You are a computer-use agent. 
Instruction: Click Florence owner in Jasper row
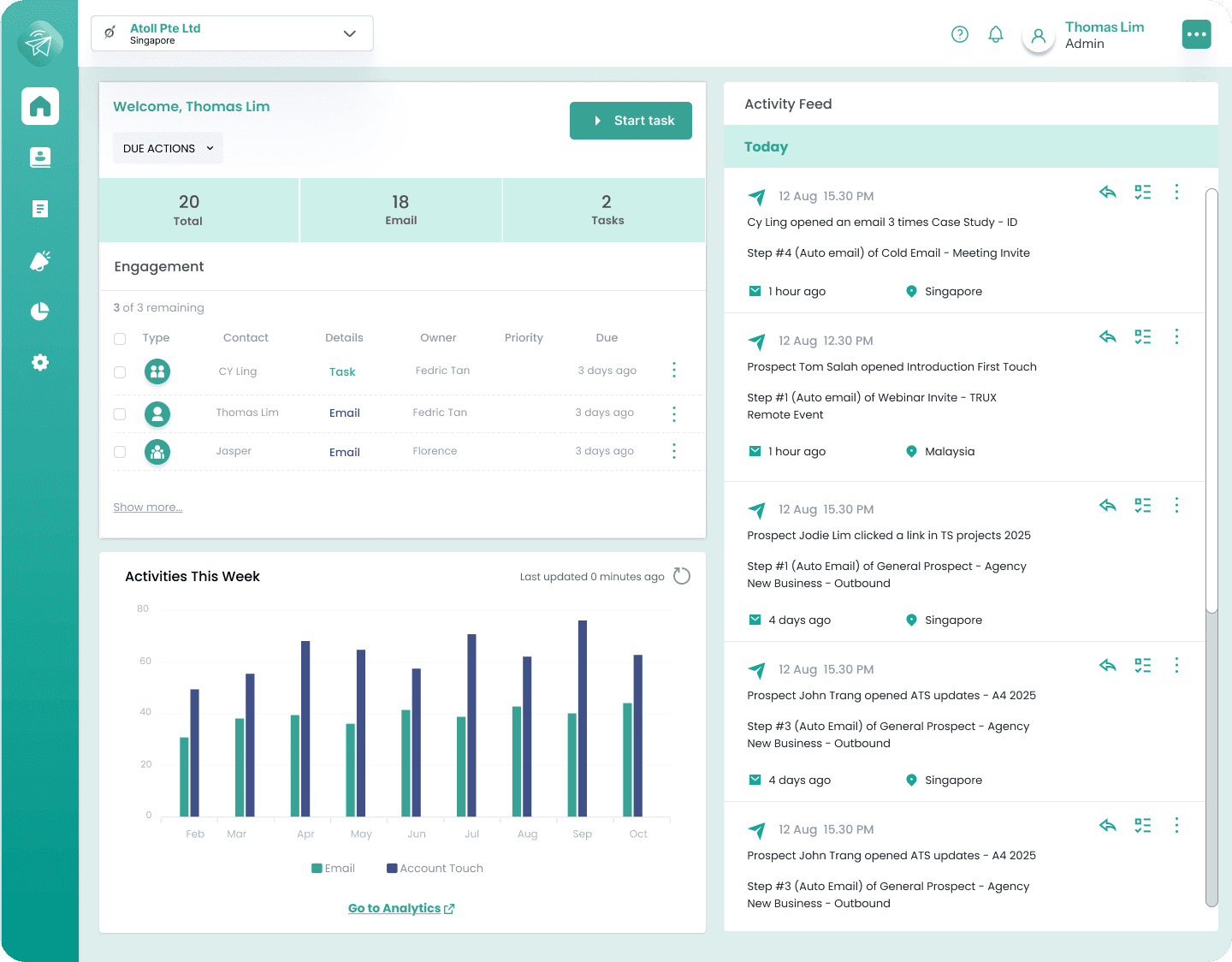[x=435, y=451]
